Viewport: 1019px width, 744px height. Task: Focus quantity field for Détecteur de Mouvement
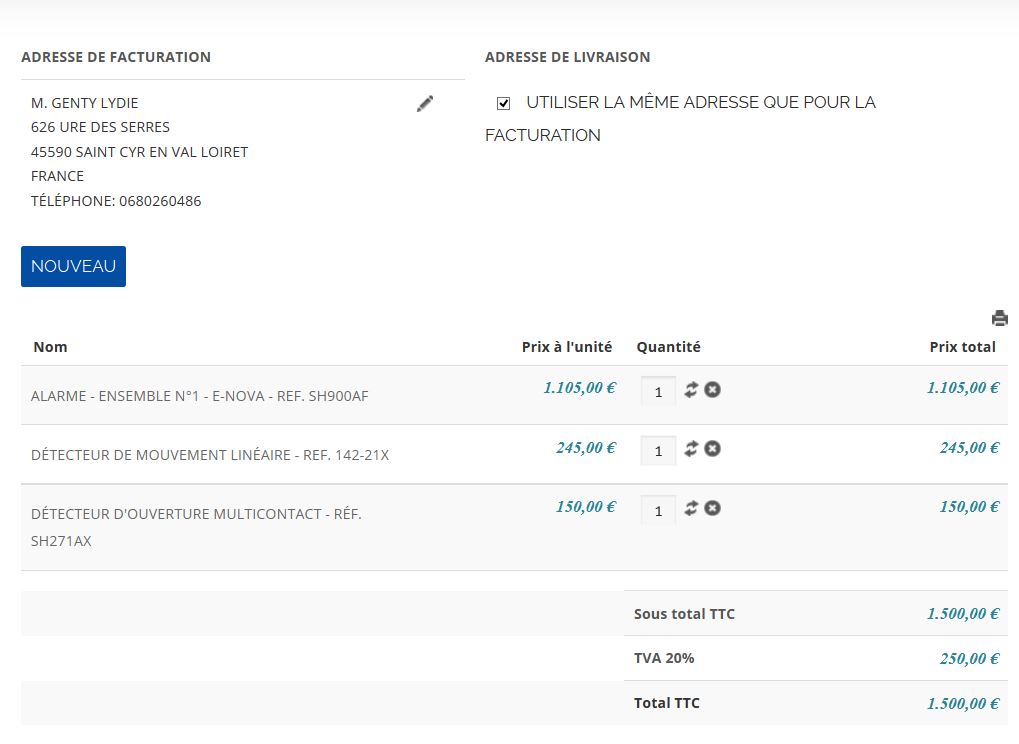coord(658,452)
